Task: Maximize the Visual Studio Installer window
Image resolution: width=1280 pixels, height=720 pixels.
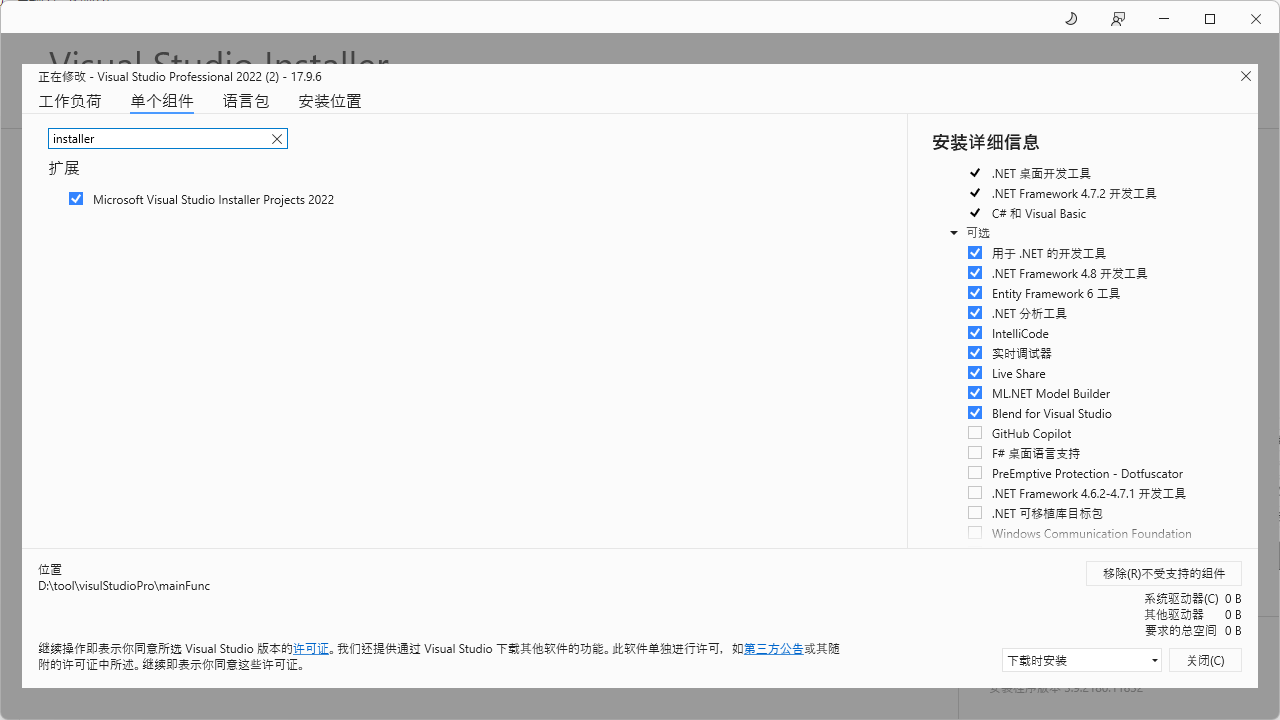Action: click(1210, 19)
